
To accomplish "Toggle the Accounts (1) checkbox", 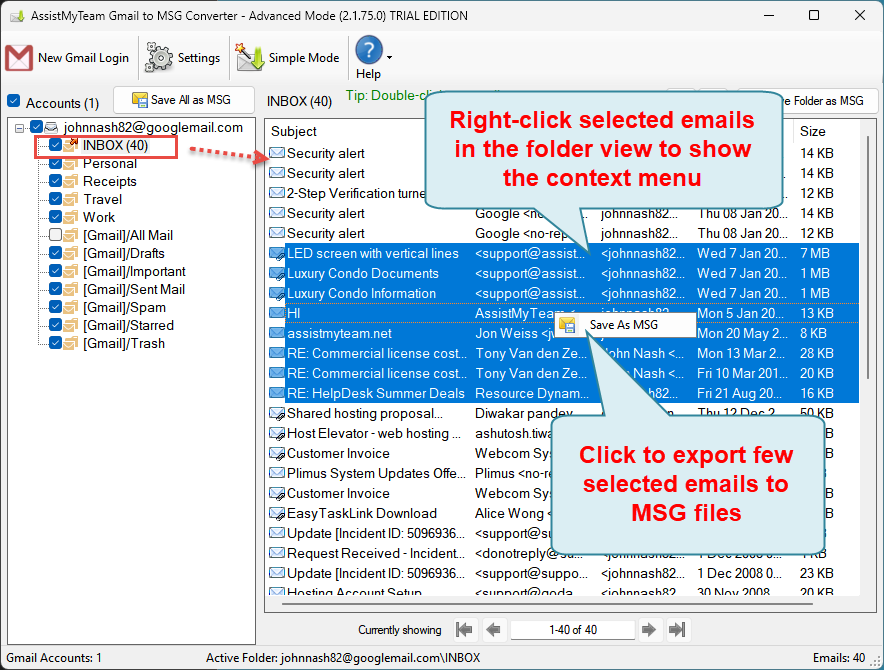I will 14,102.
